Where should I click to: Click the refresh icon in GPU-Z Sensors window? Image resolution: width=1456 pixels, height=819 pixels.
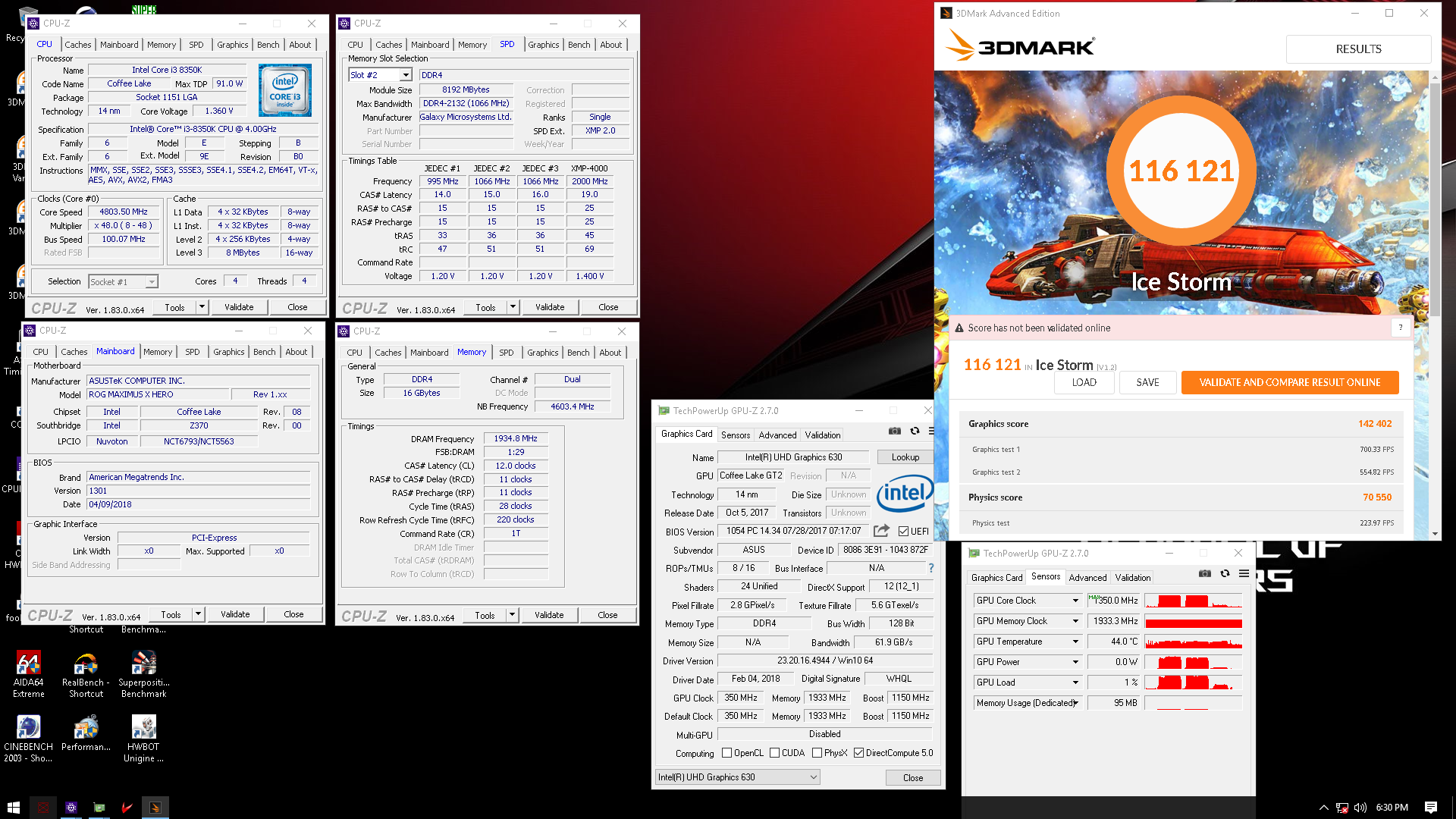point(1225,573)
